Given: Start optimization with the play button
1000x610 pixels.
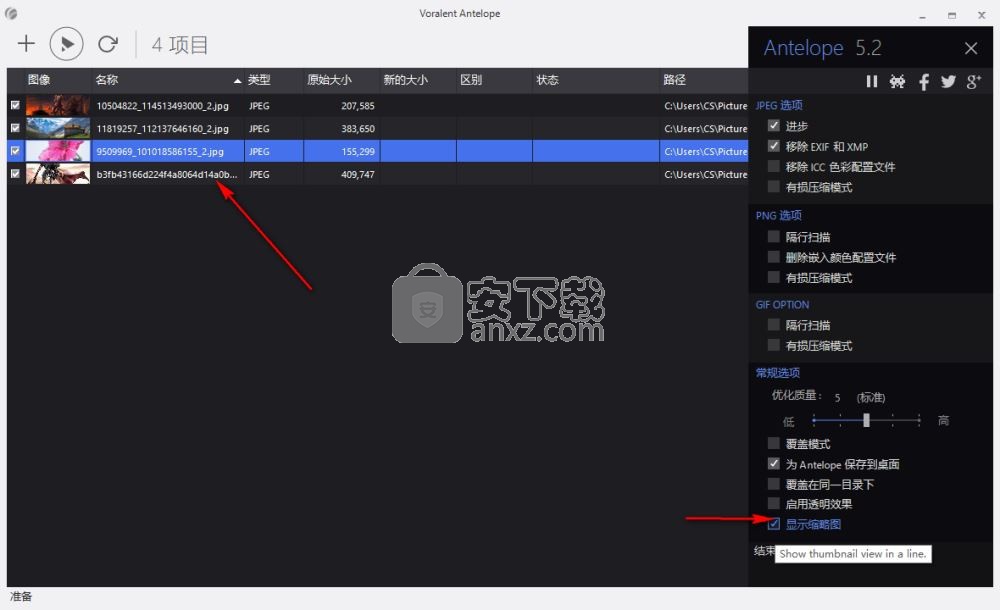Looking at the screenshot, I should [66, 44].
